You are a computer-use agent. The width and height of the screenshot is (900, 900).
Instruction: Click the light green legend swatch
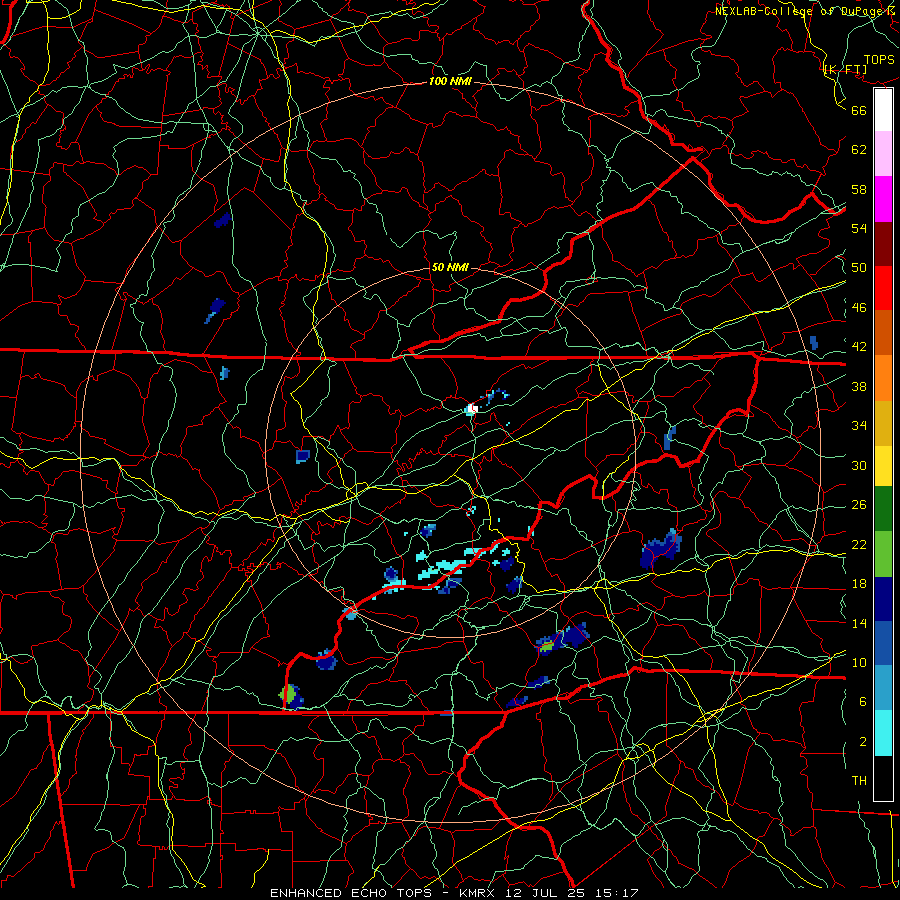coord(883,554)
